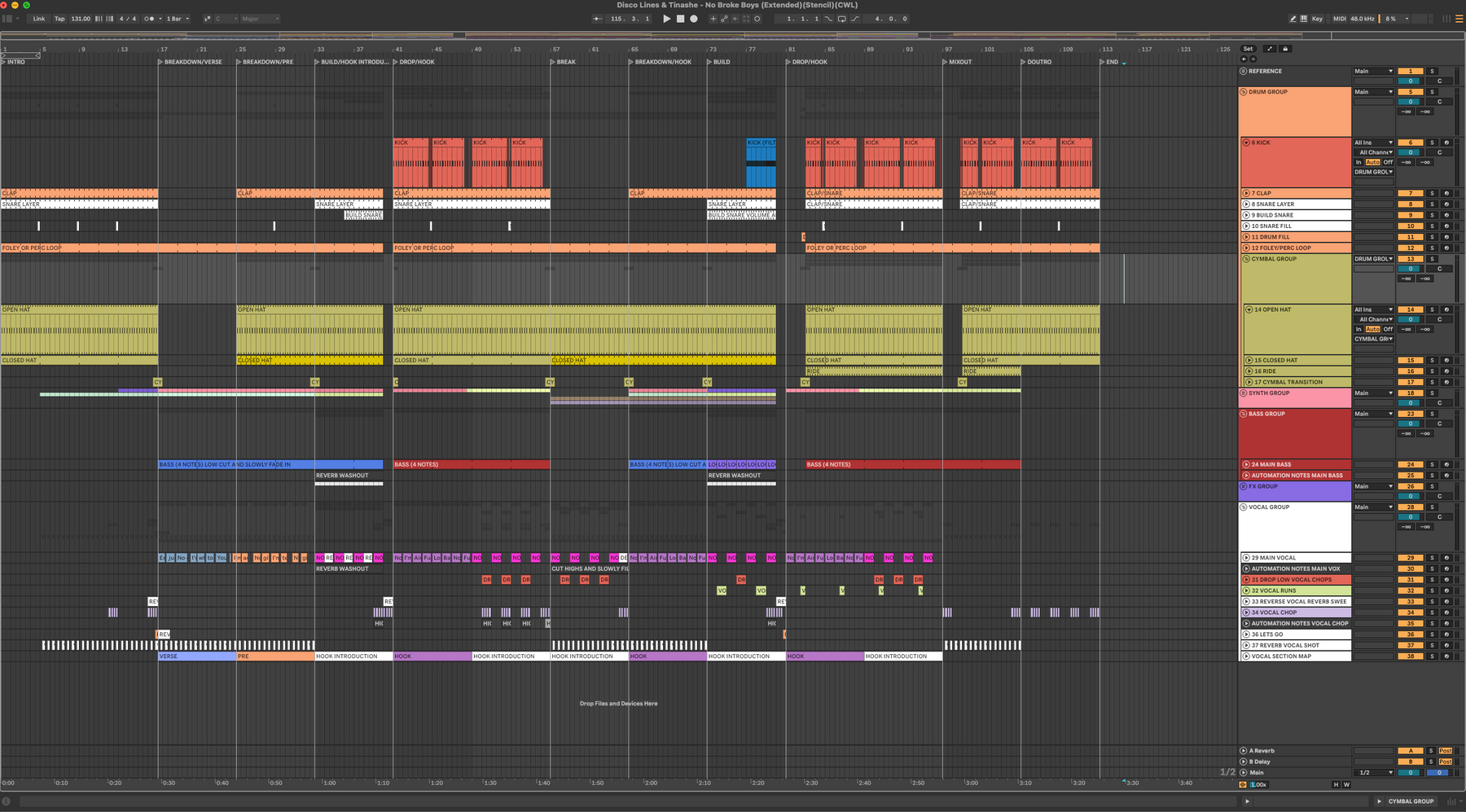1466x812 pixels.
Task: Unfold the 15 CLOSED HAT track
Action: coord(1249,360)
